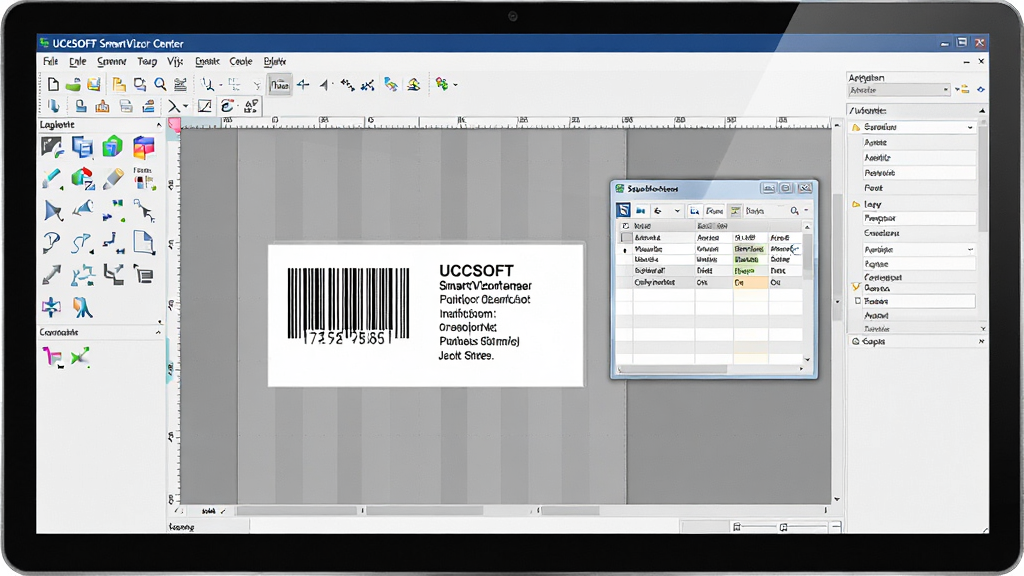This screenshot has width=1024, height=576.
Task: Select the magenta connector tool in the lower palette
Action: point(52,357)
